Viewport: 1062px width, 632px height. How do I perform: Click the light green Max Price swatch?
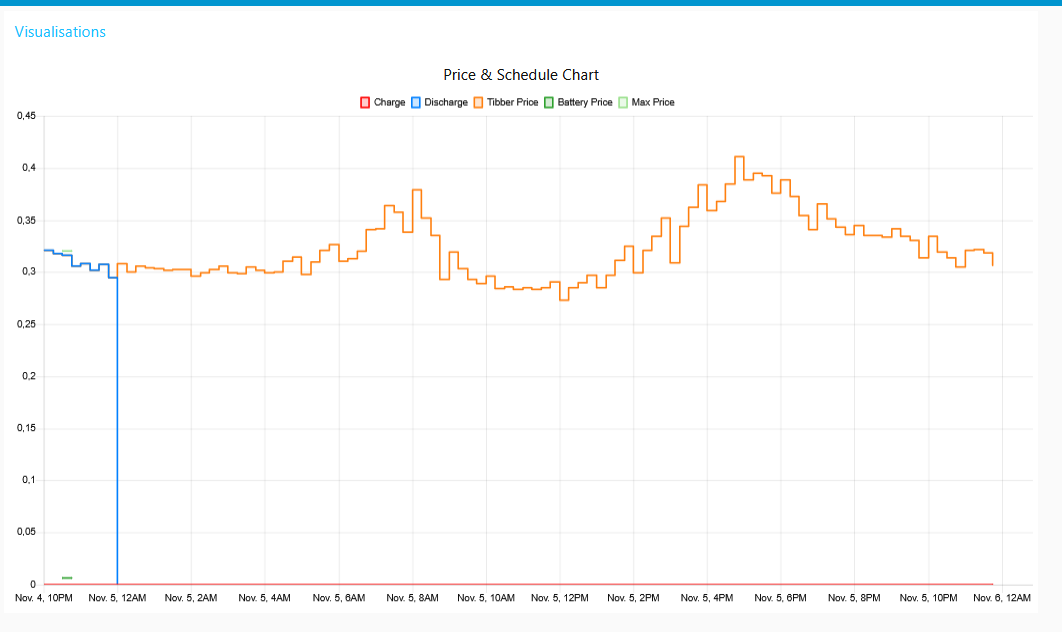(x=623, y=102)
